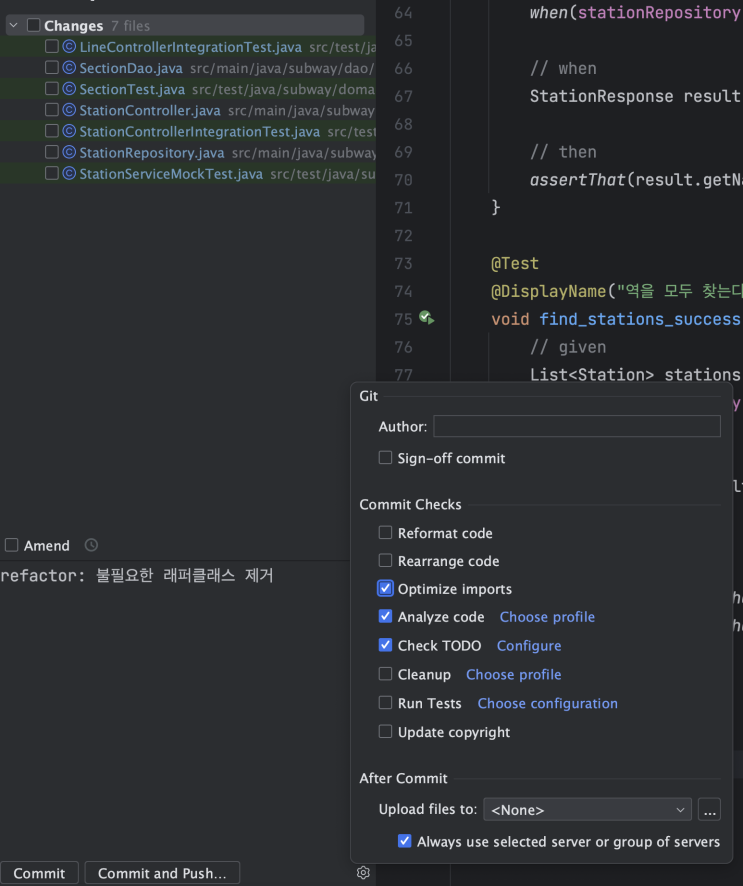The image size is (743, 886).
Task: Click class icon of SectionTest.java
Action: pos(69,89)
